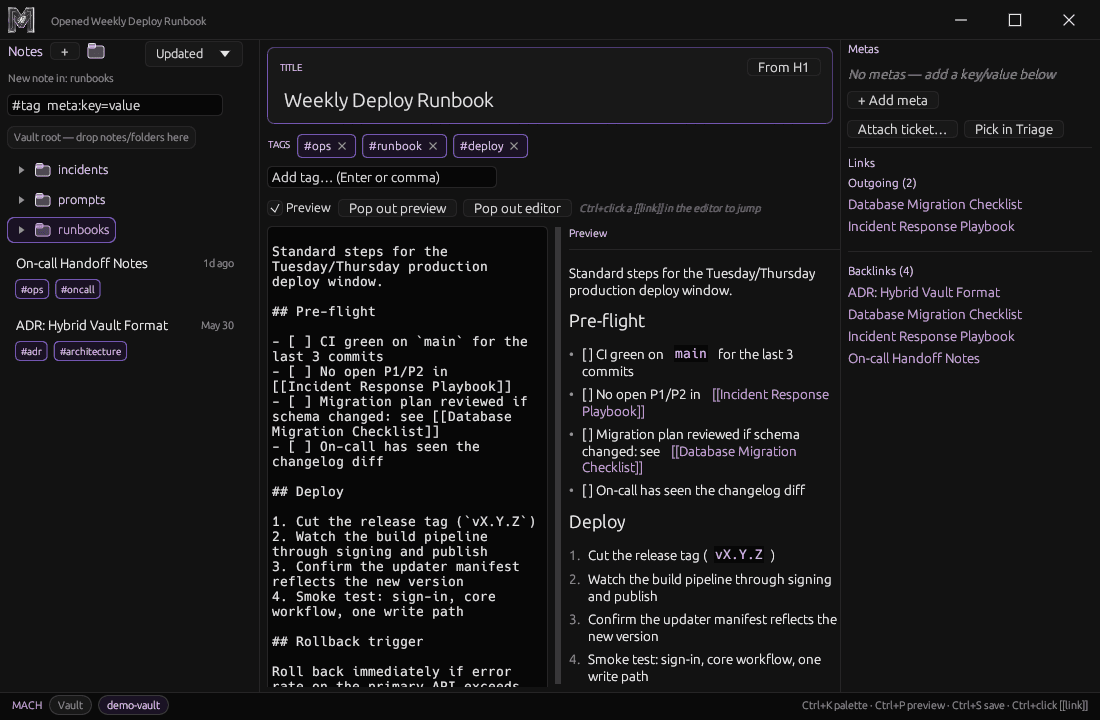Screen dimensions: 1100x720
Task: Click the From H1 button
Action: (x=783, y=67)
